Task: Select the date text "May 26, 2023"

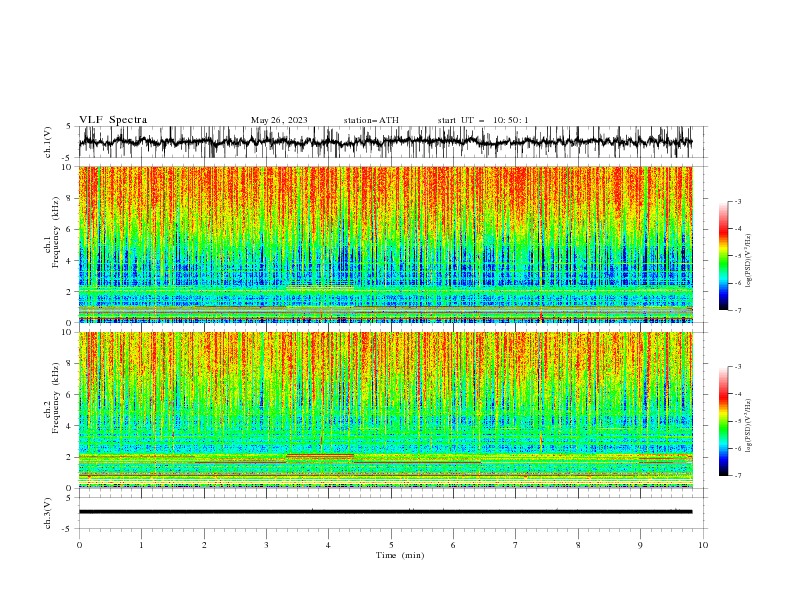Action: coord(279,120)
